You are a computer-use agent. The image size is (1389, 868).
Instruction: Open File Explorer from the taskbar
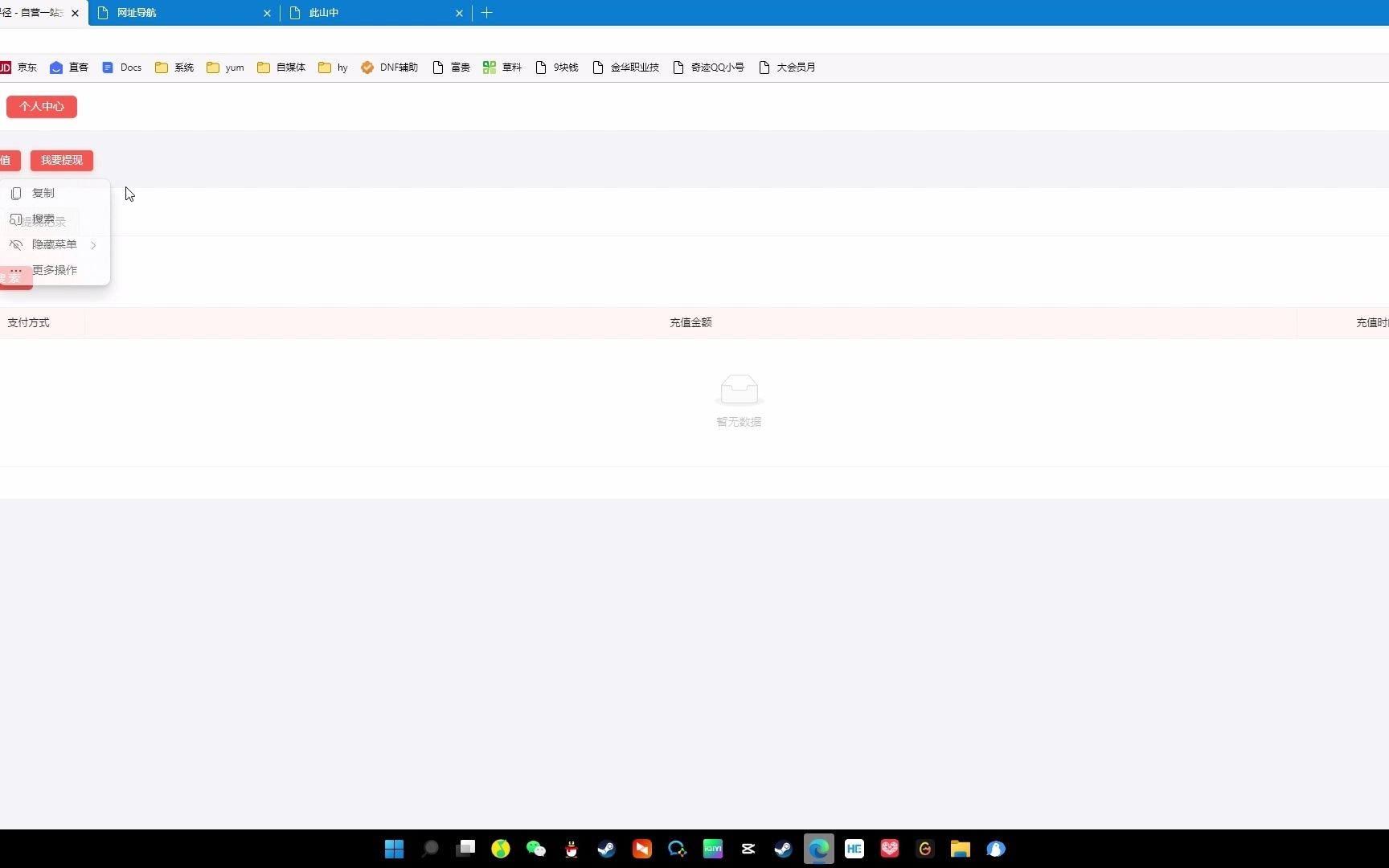point(961,849)
